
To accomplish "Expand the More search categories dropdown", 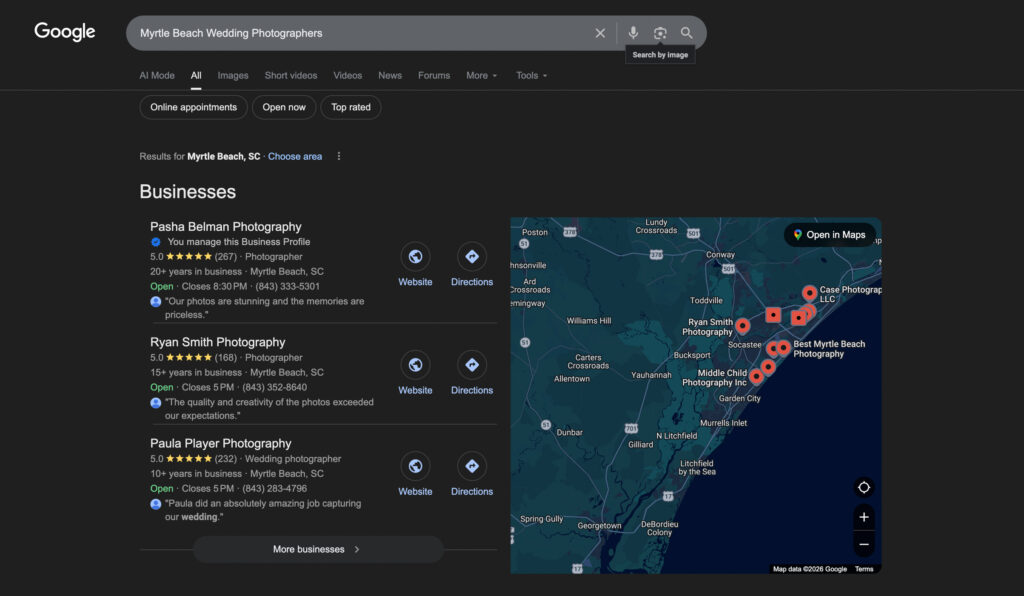I will click(x=481, y=75).
